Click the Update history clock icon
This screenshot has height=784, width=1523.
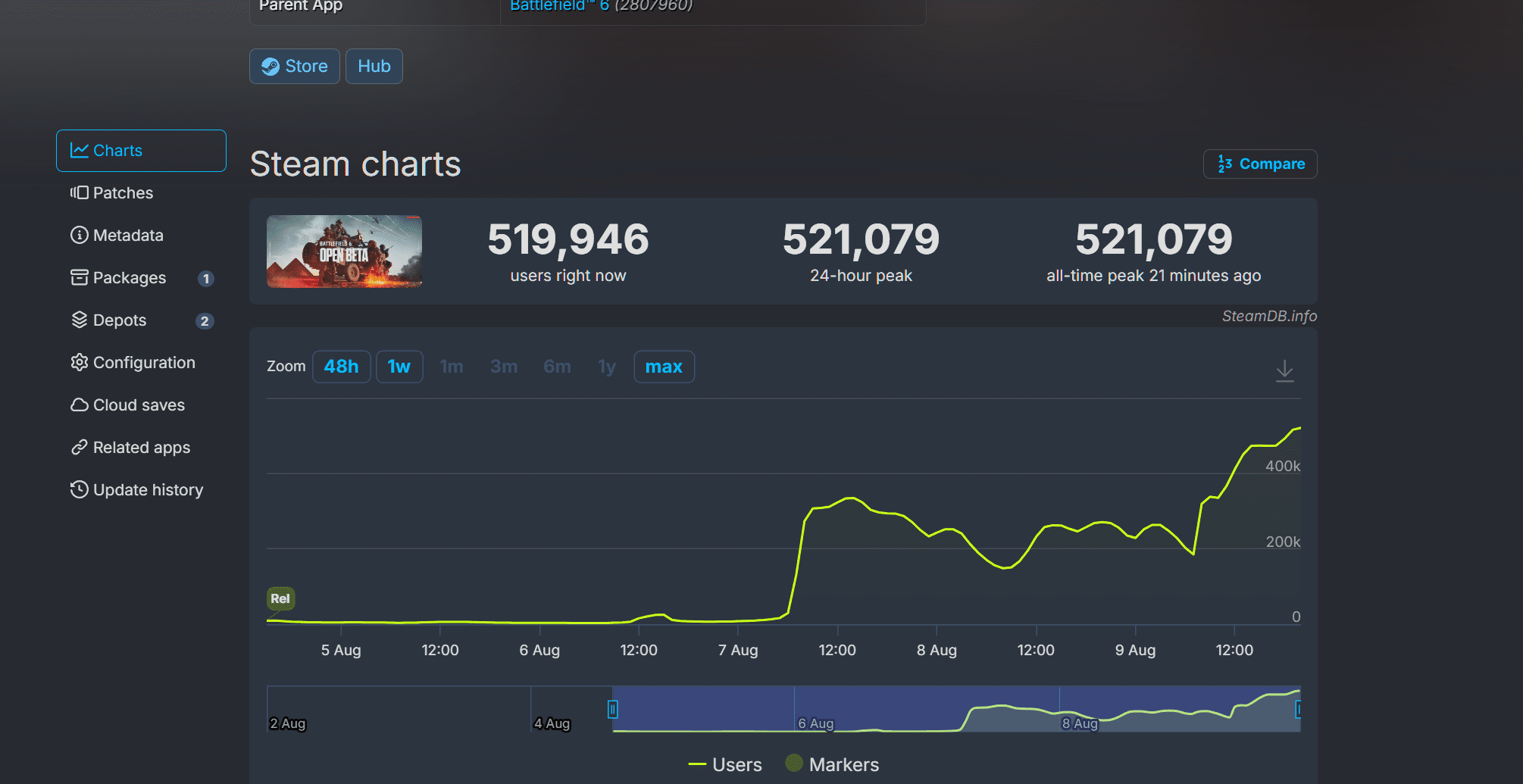80,490
